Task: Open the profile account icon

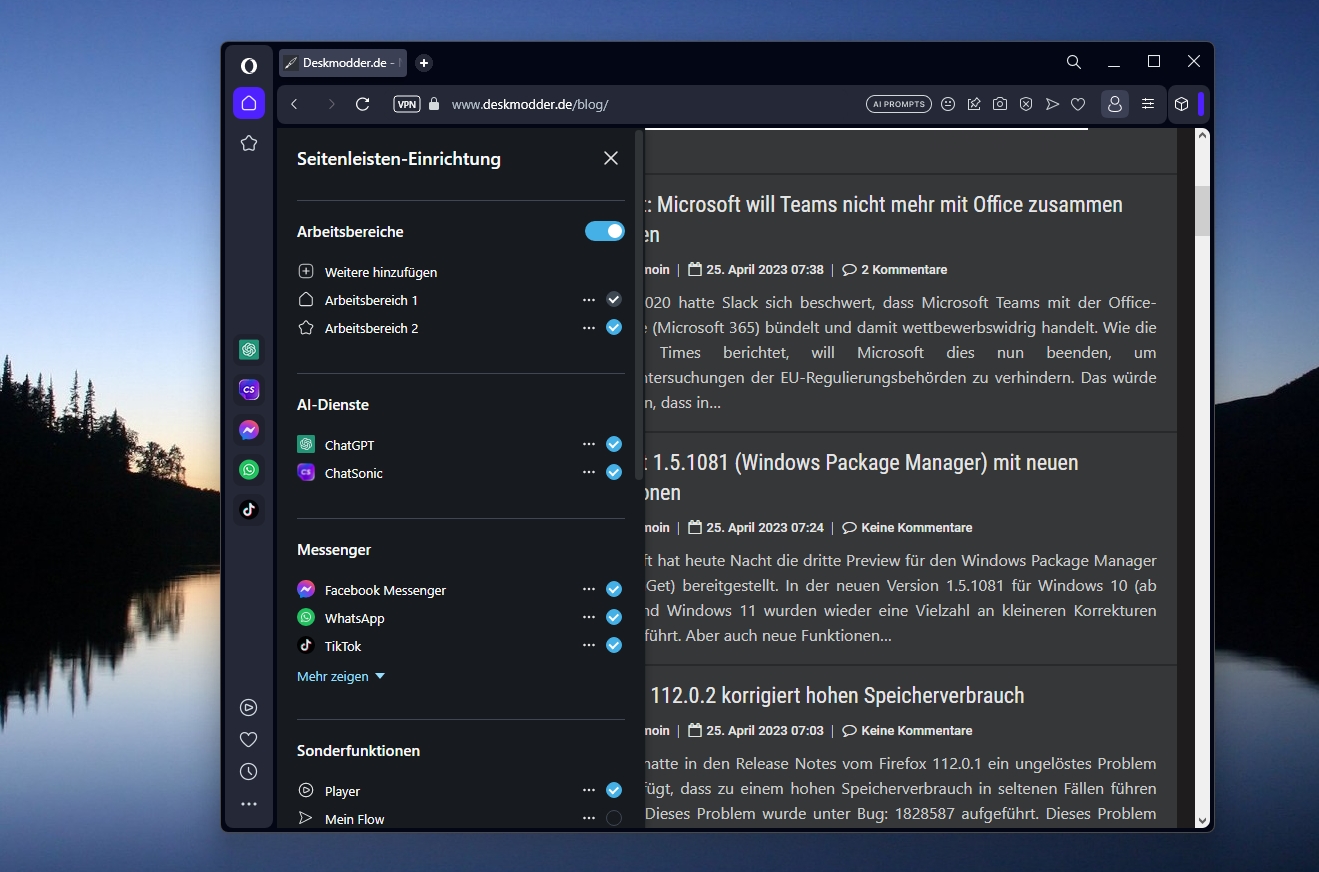Action: pos(1114,104)
